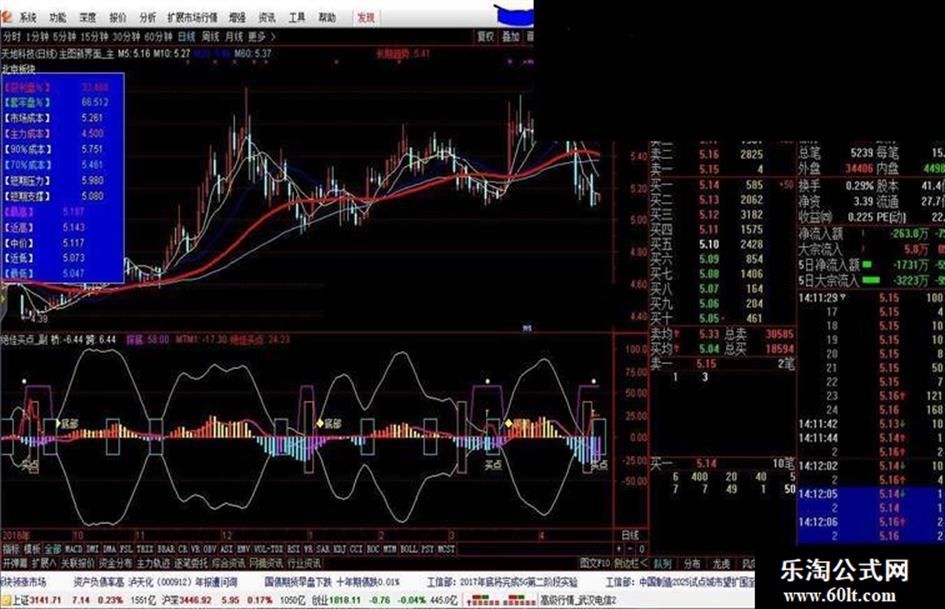This screenshot has height=609, width=945.
Task: Click the 叠加 button
Action: pos(511,37)
